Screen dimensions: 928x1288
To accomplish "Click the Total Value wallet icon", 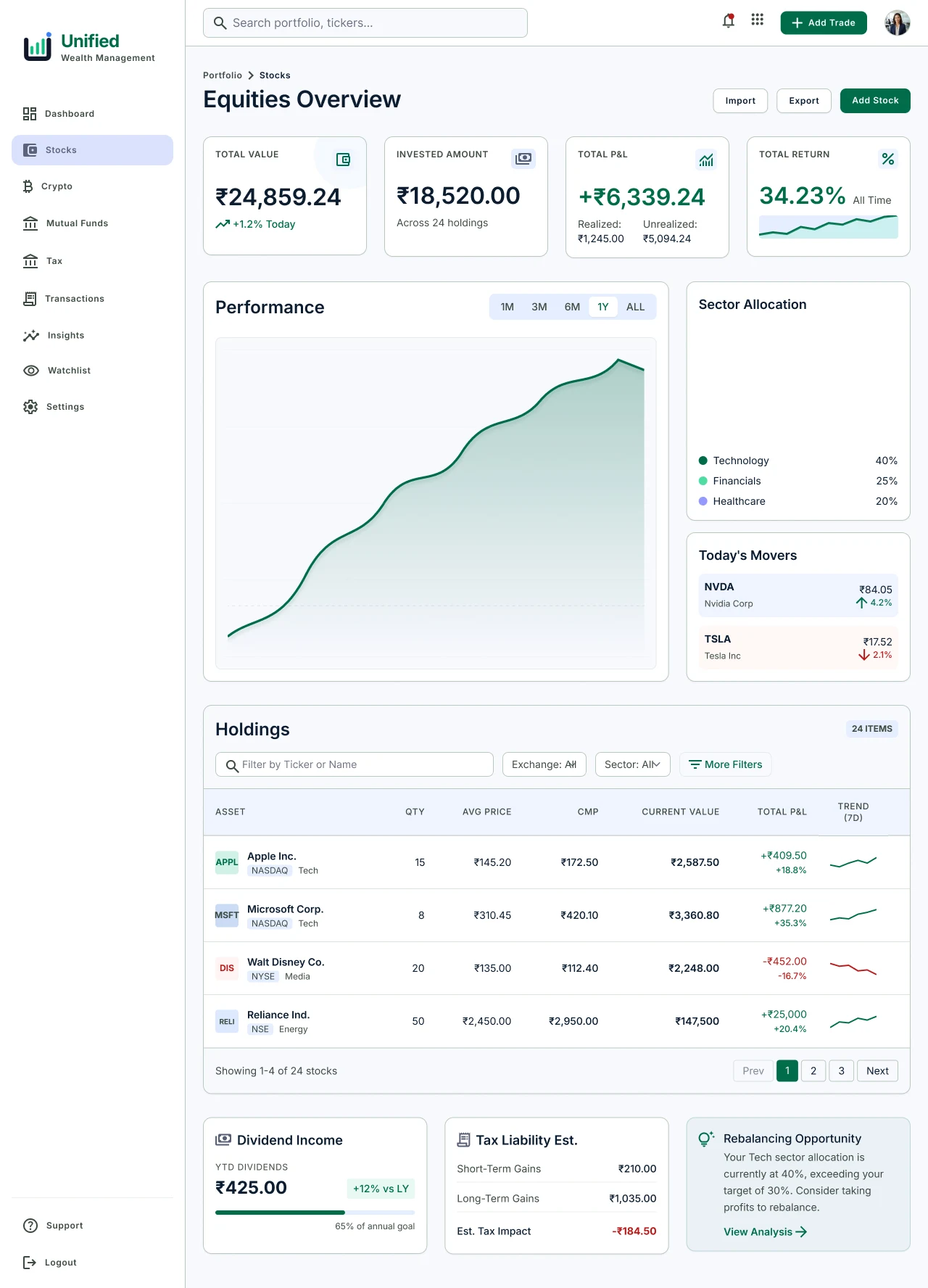I will [343, 160].
